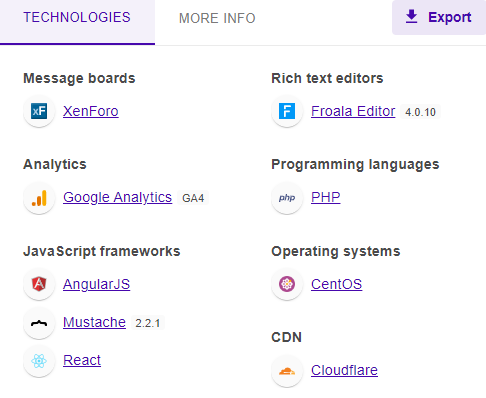The image size is (486, 398).
Task: Follow the Google Analytics link
Action: coord(117,198)
